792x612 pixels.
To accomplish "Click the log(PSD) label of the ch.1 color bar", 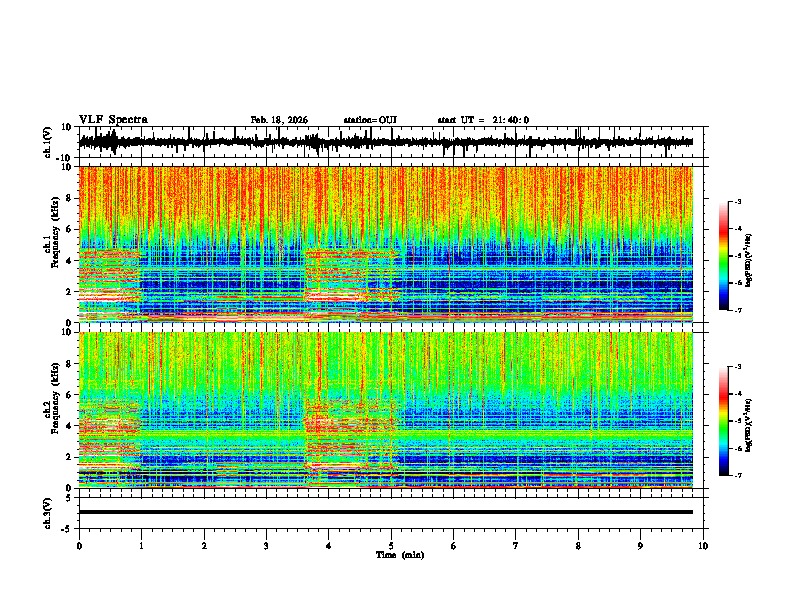I will 749,260.
